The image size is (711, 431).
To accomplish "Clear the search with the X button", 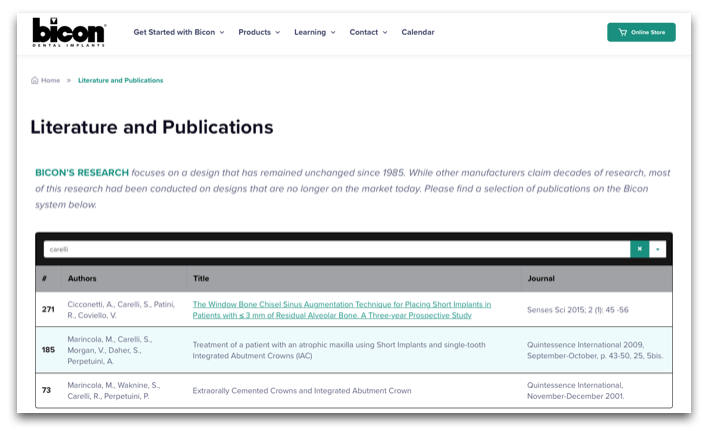I will coord(639,249).
